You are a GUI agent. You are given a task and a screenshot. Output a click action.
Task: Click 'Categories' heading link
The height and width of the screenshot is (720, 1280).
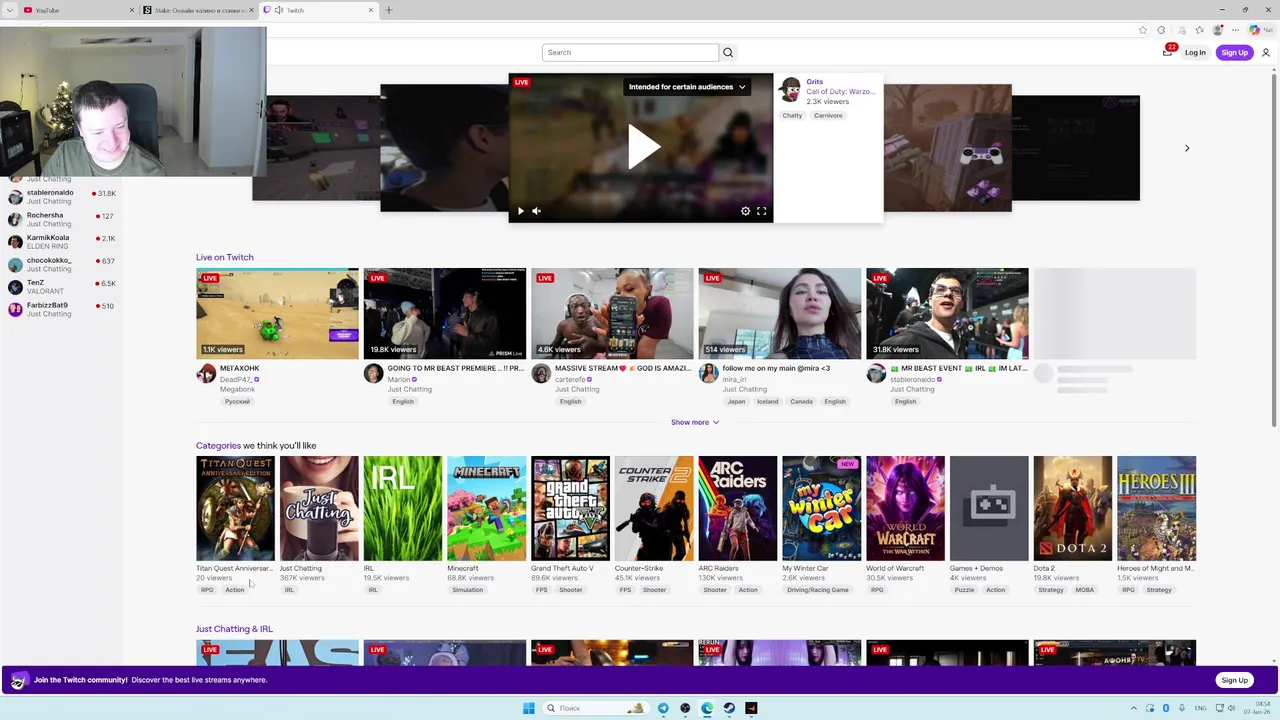218,446
